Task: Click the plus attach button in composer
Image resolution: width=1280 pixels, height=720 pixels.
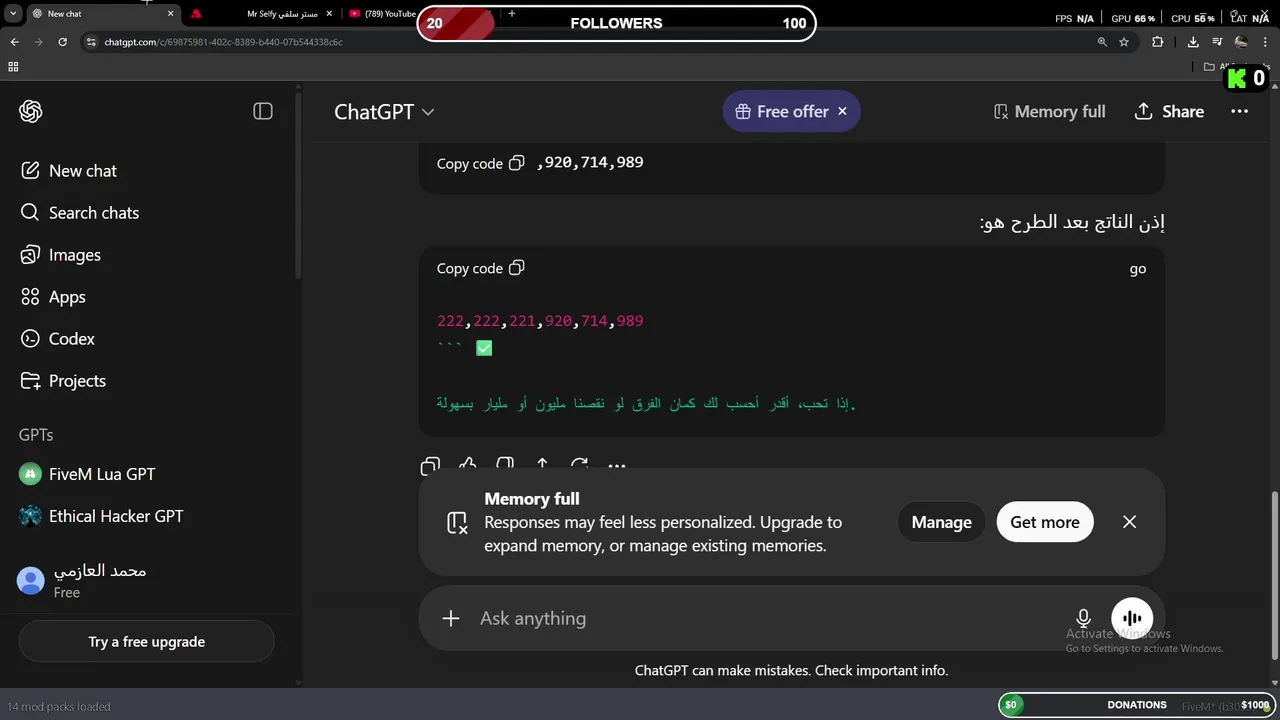Action: click(x=451, y=619)
